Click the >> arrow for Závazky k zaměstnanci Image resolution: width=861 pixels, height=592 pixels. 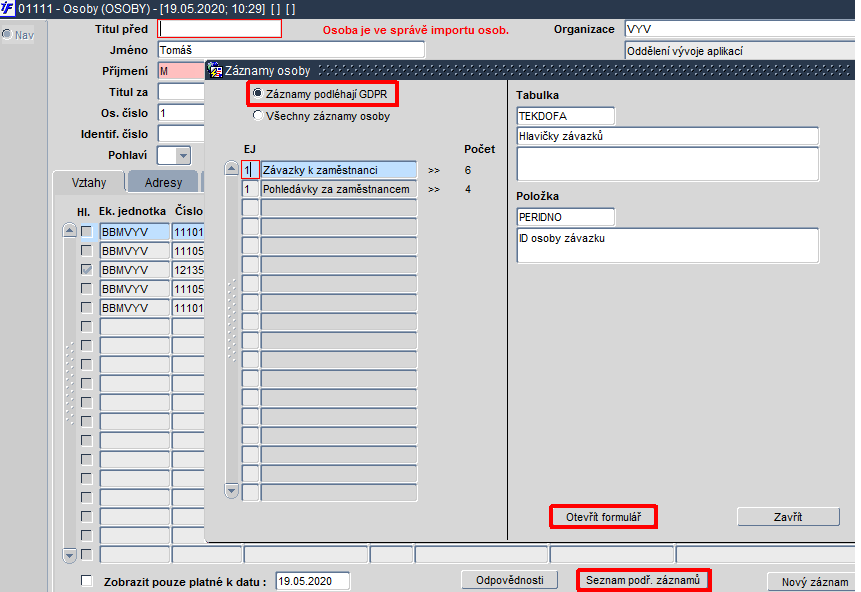(x=434, y=170)
